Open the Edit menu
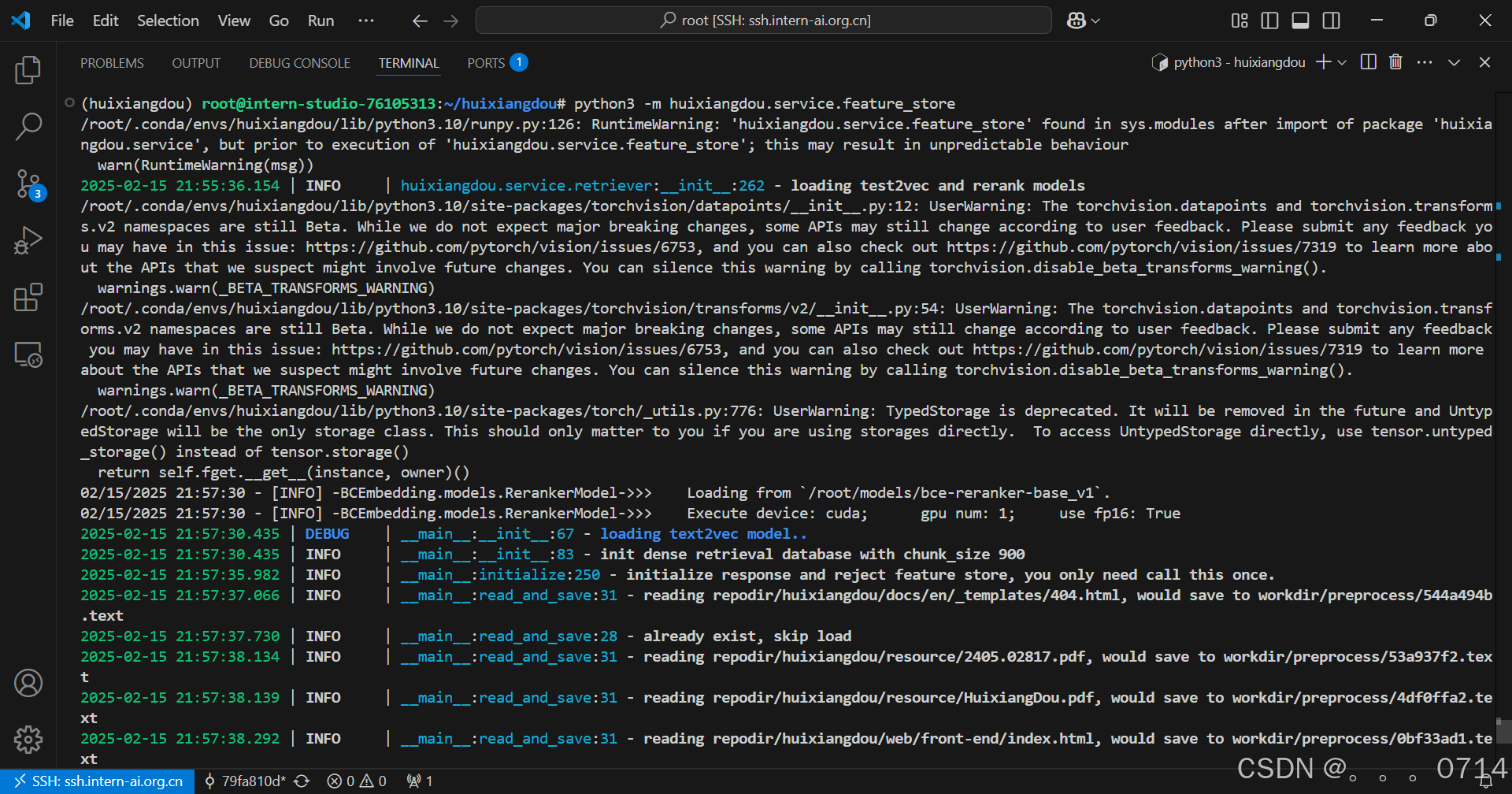1512x794 pixels. [x=106, y=20]
